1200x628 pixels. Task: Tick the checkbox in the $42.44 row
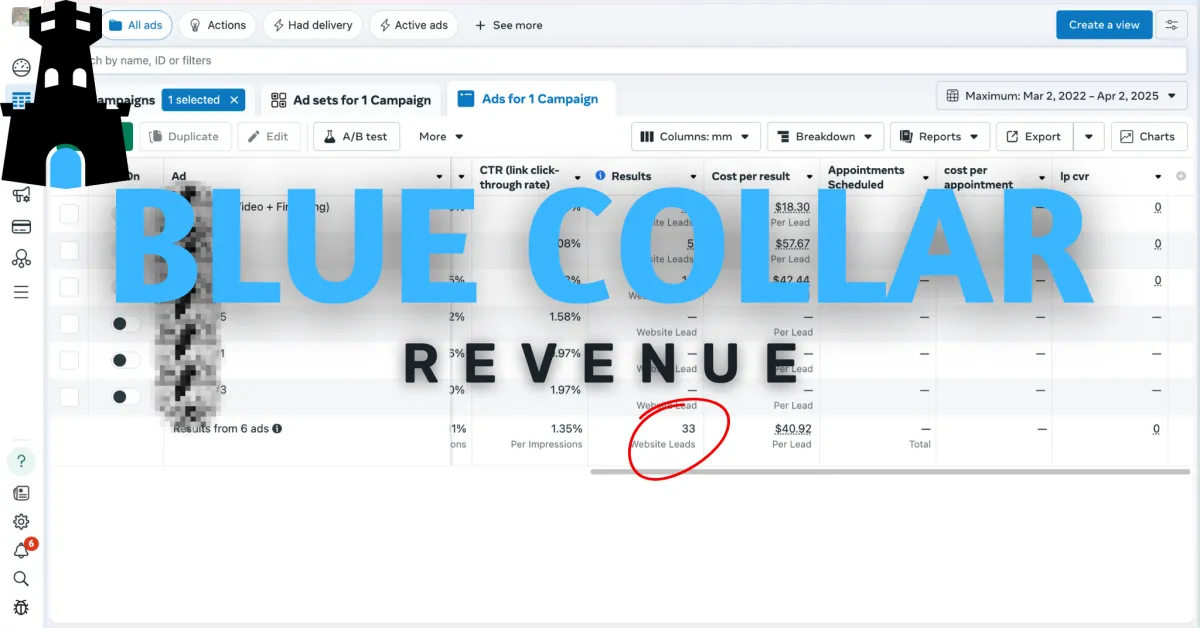tap(69, 287)
